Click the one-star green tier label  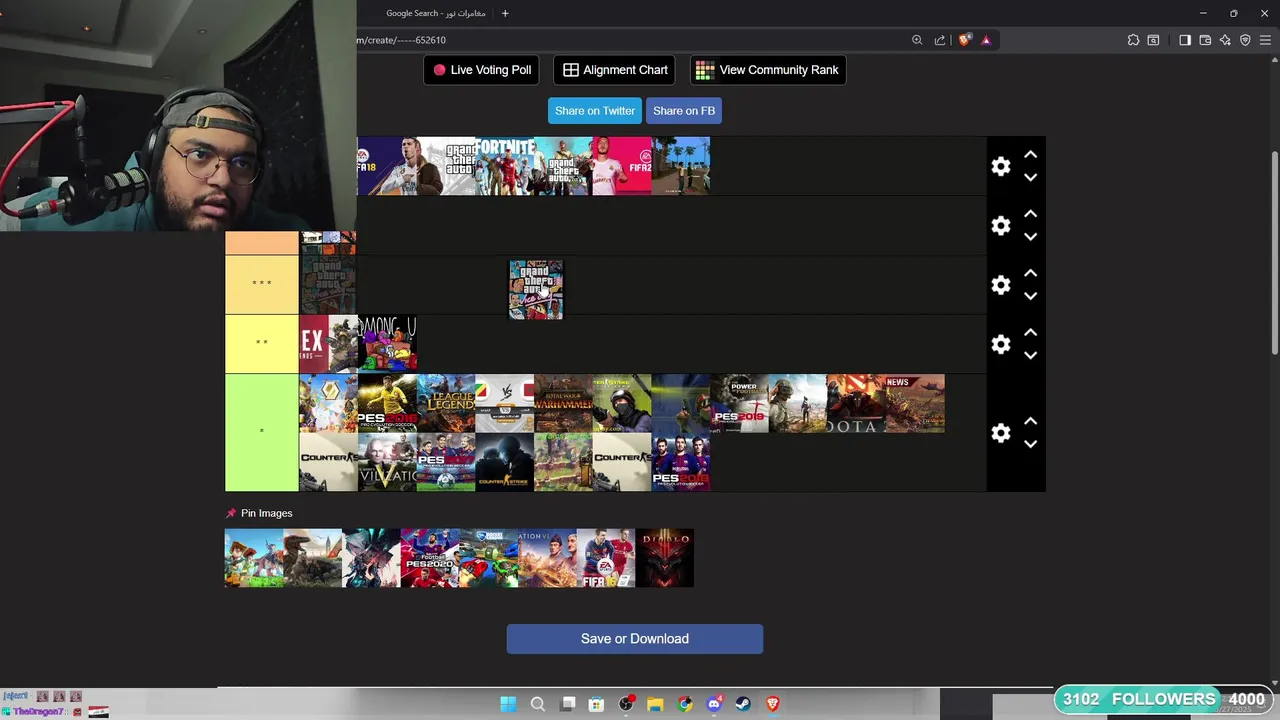click(262, 433)
